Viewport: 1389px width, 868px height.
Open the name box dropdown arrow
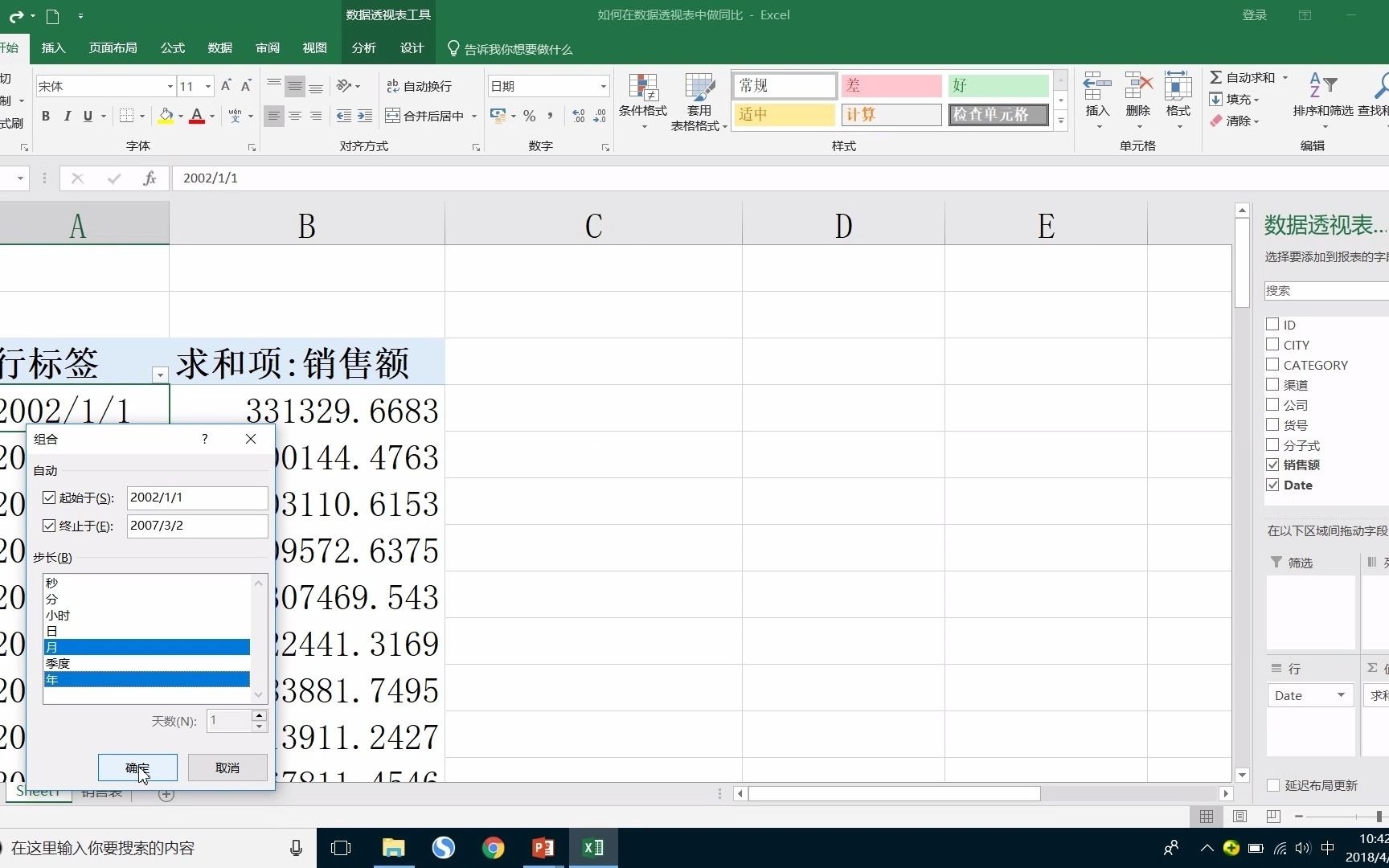click(19, 178)
